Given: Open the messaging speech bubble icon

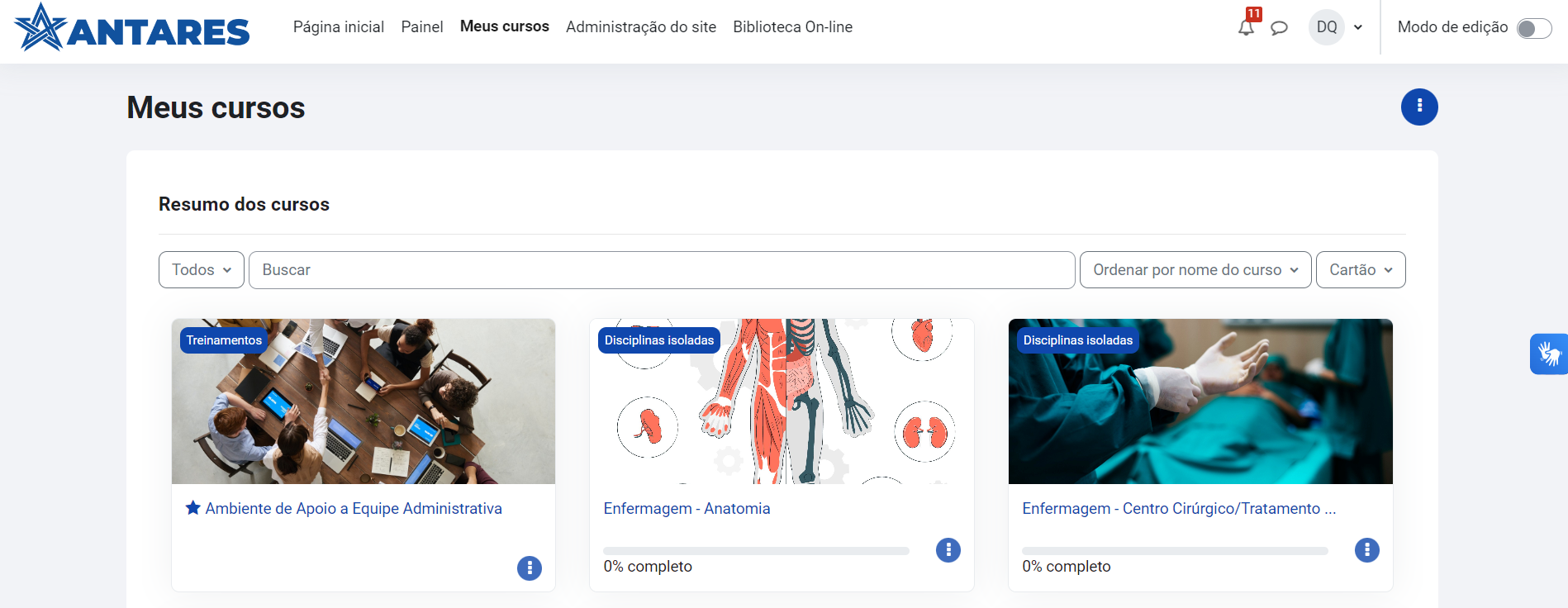Looking at the screenshot, I should pos(1279,28).
